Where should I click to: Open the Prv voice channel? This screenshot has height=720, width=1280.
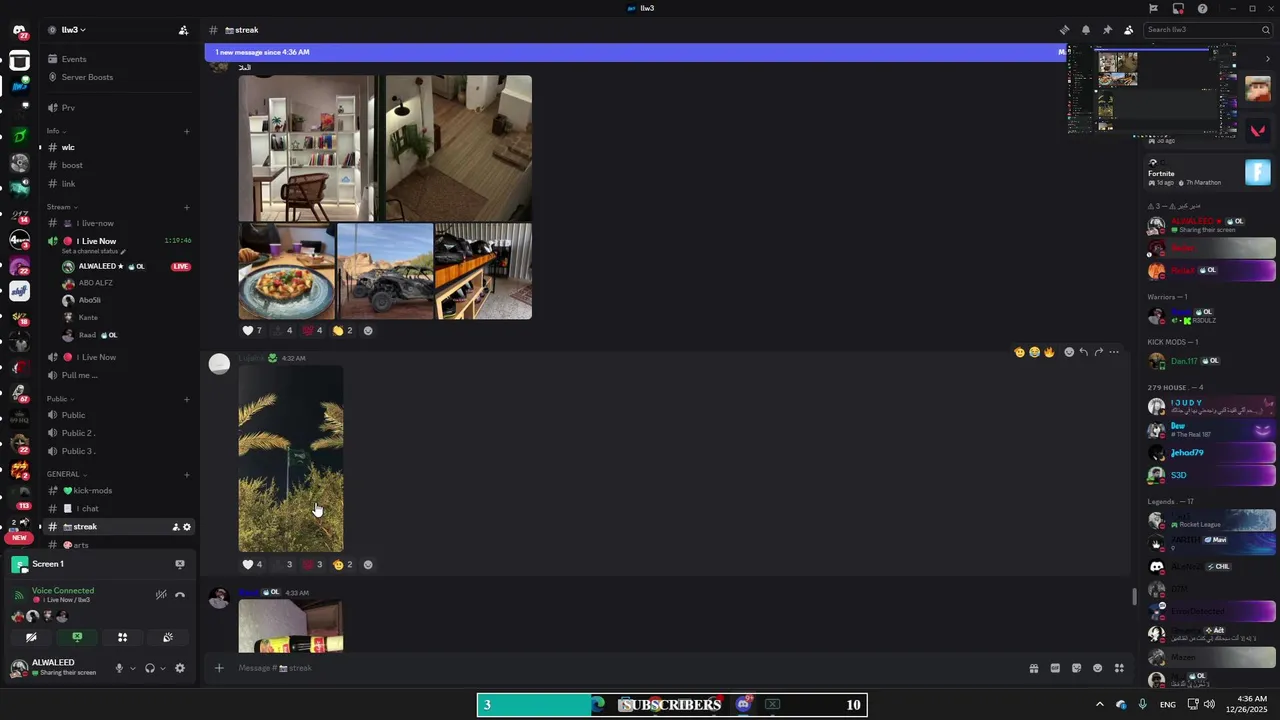point(68,107)
